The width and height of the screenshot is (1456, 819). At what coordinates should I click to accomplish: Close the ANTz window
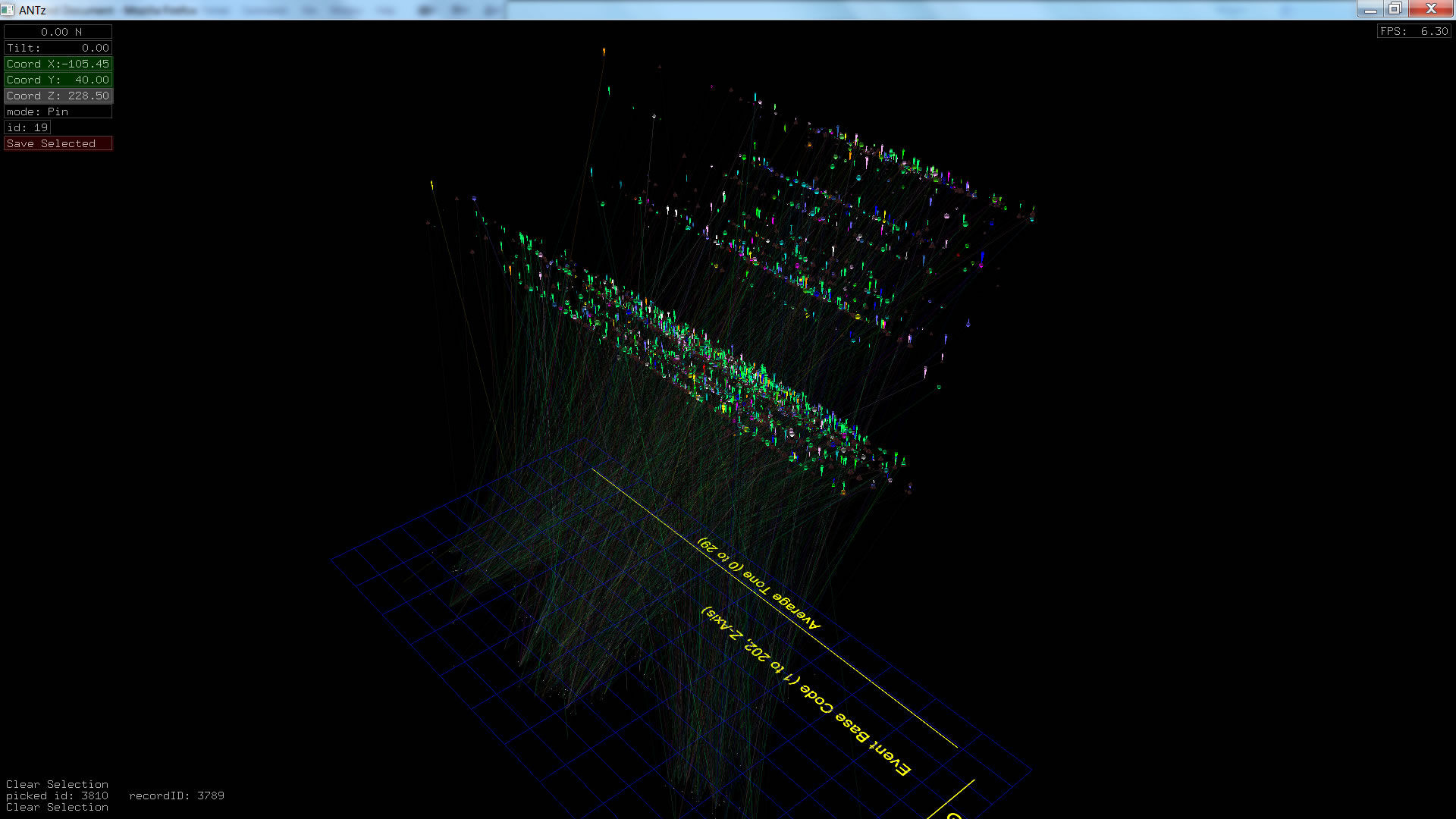click(1430, 8)
